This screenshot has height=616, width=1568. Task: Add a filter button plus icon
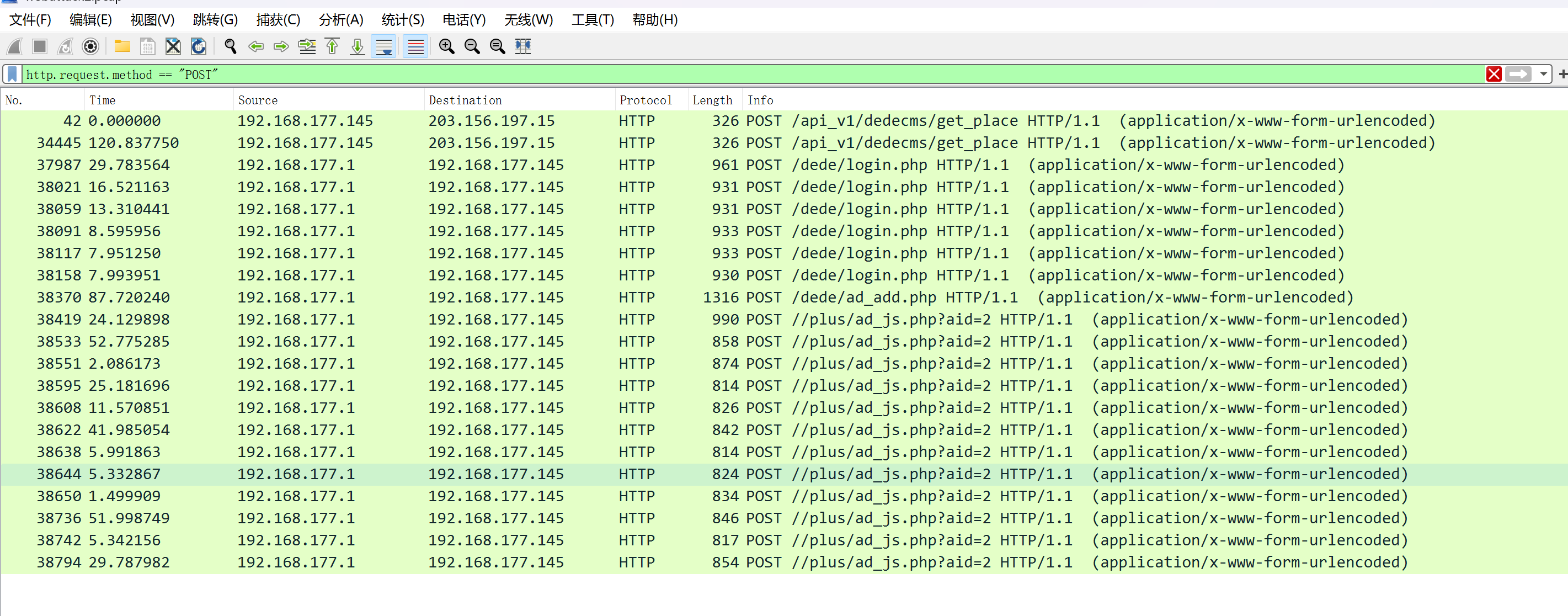coord(1562,75)
